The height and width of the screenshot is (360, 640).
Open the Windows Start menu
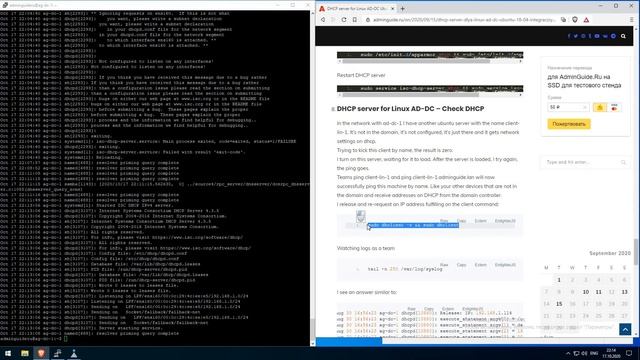point(8,353)
